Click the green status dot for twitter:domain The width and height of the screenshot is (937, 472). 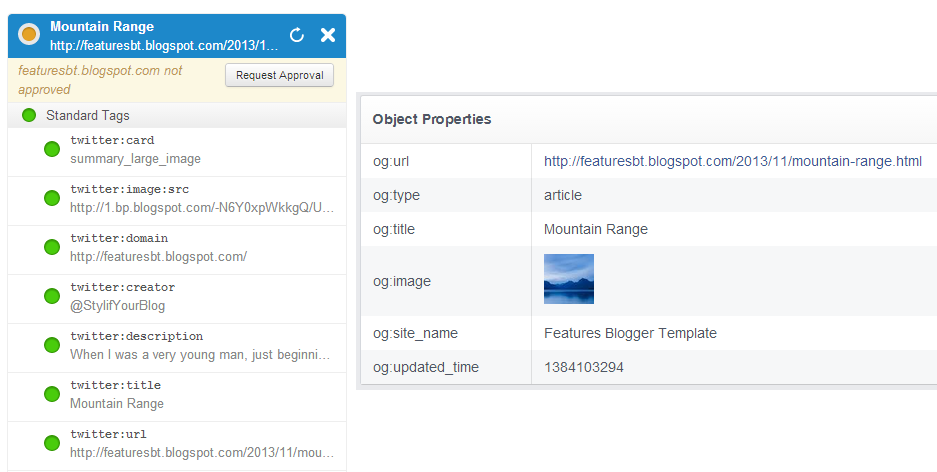52,247
